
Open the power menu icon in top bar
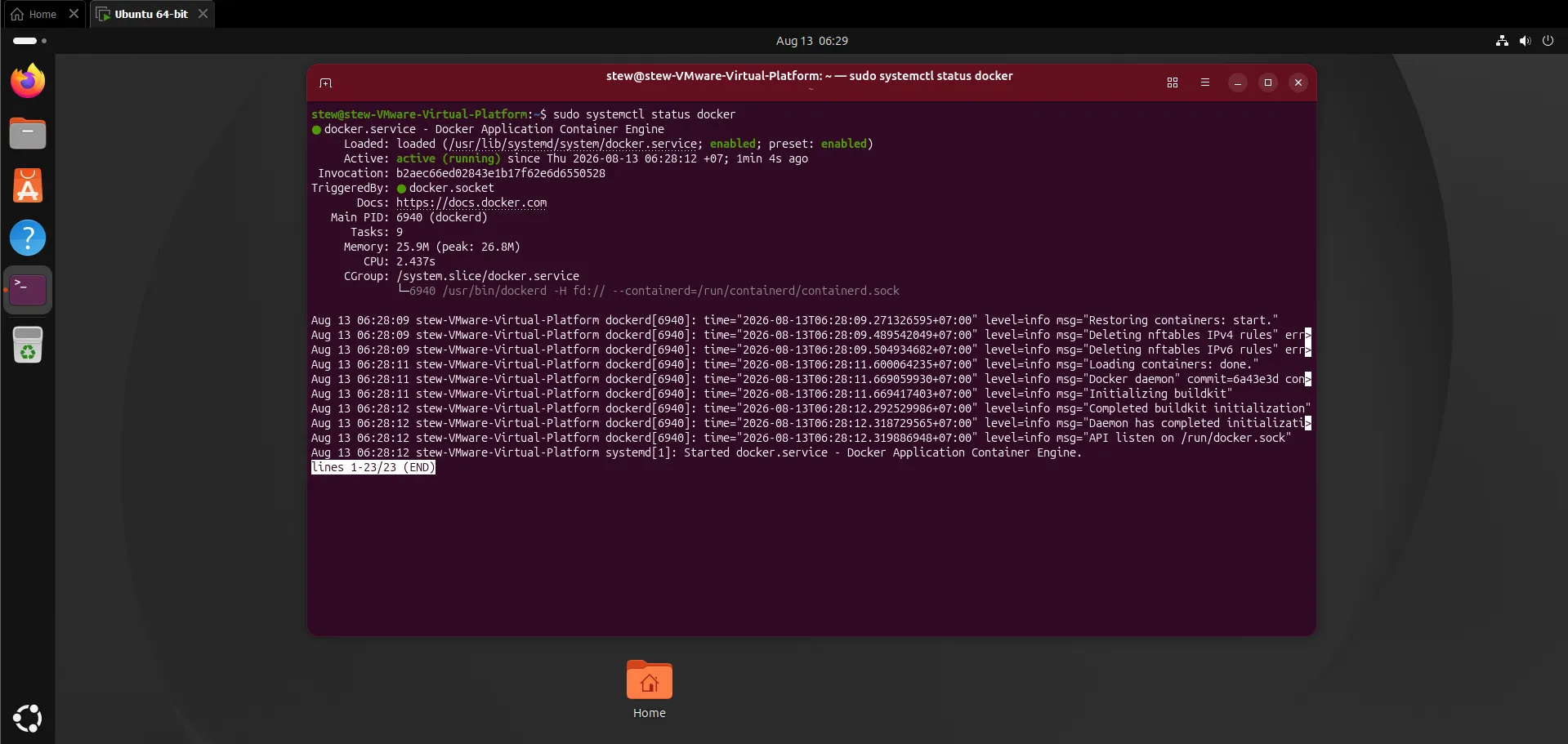pos(1548,41)
